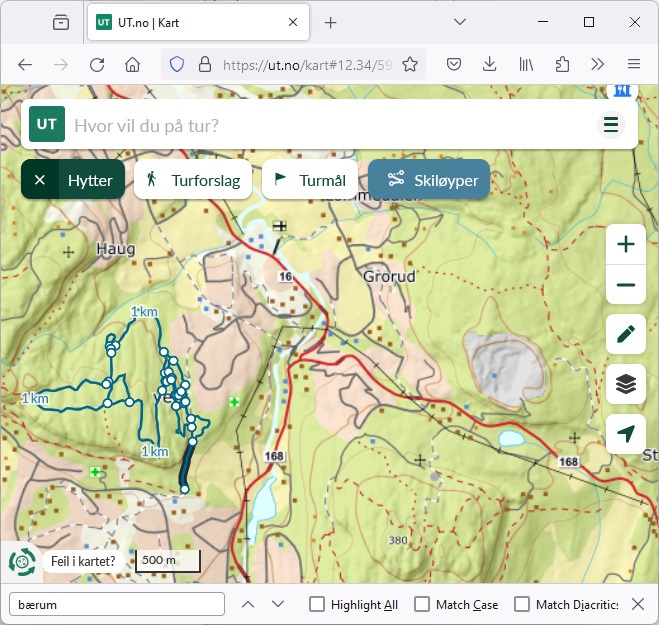Image resolution: width=659 pixels, height=625 pixels.
Task: Jump to next find result
Action: (x=278, y=604)
